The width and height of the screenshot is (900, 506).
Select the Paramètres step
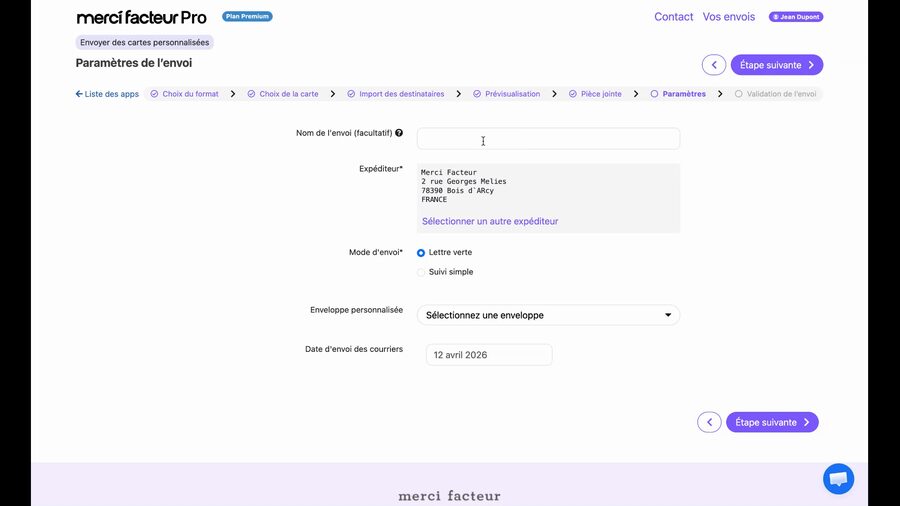coord(678,94)
